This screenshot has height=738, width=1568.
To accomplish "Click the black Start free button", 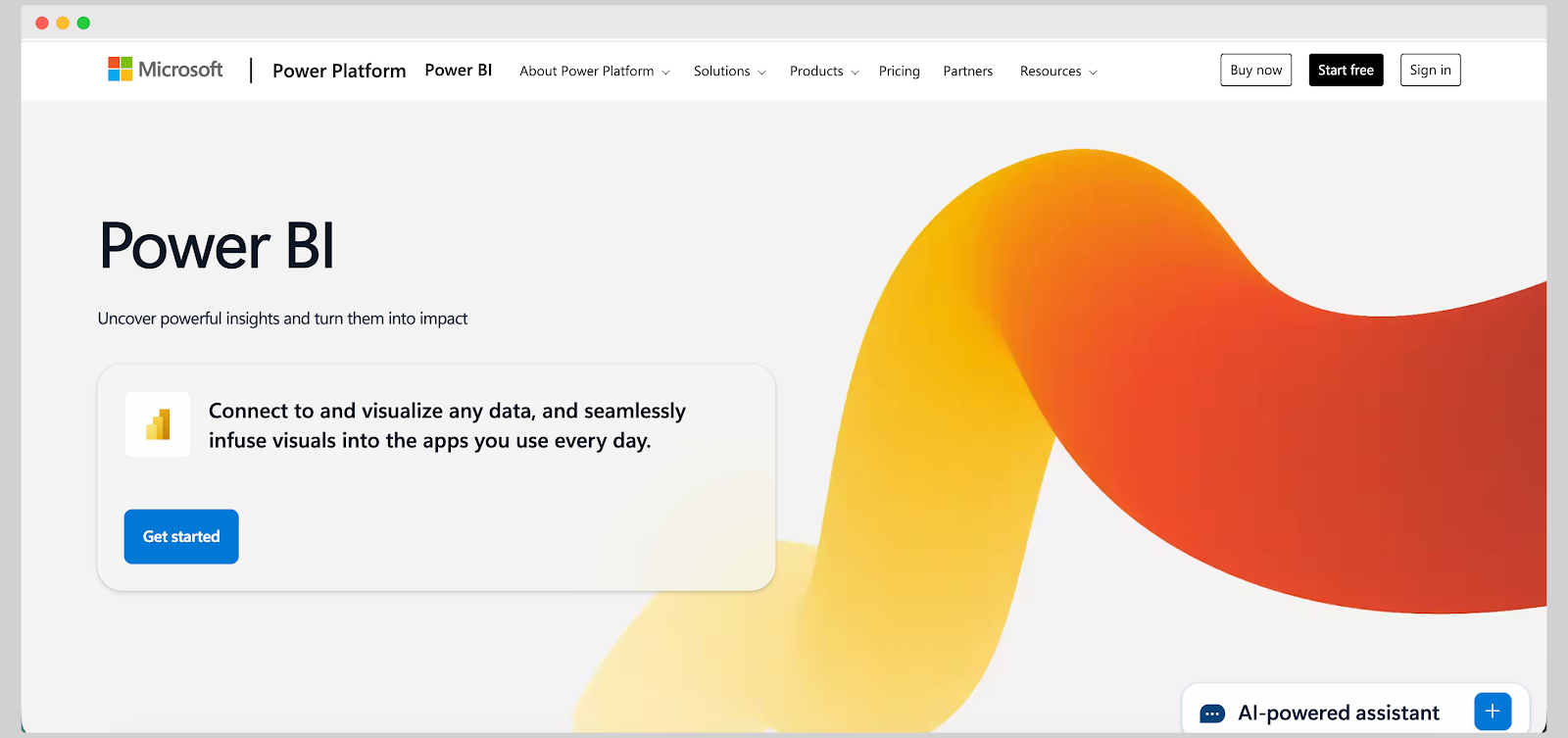I will [x=1346, y=70].
